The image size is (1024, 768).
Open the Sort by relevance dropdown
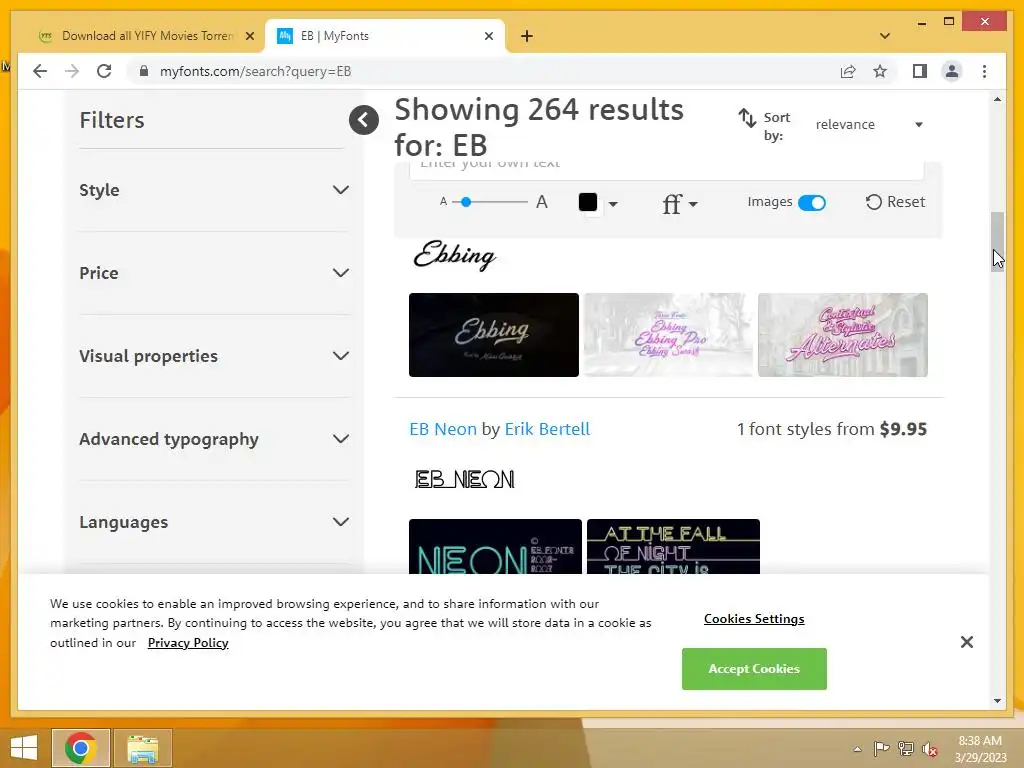coord(869,124)
